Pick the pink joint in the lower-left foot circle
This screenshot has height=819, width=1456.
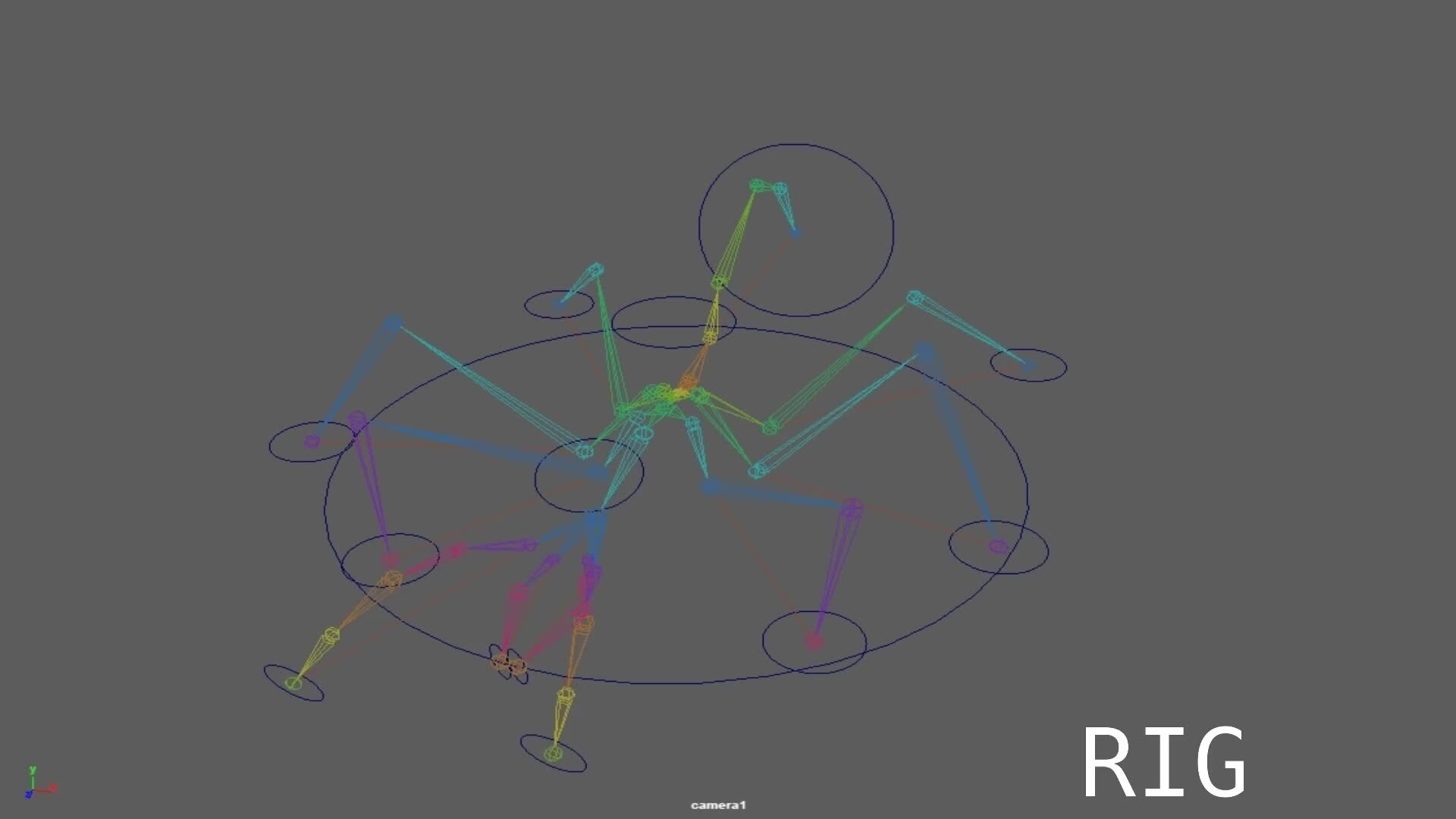390,560
